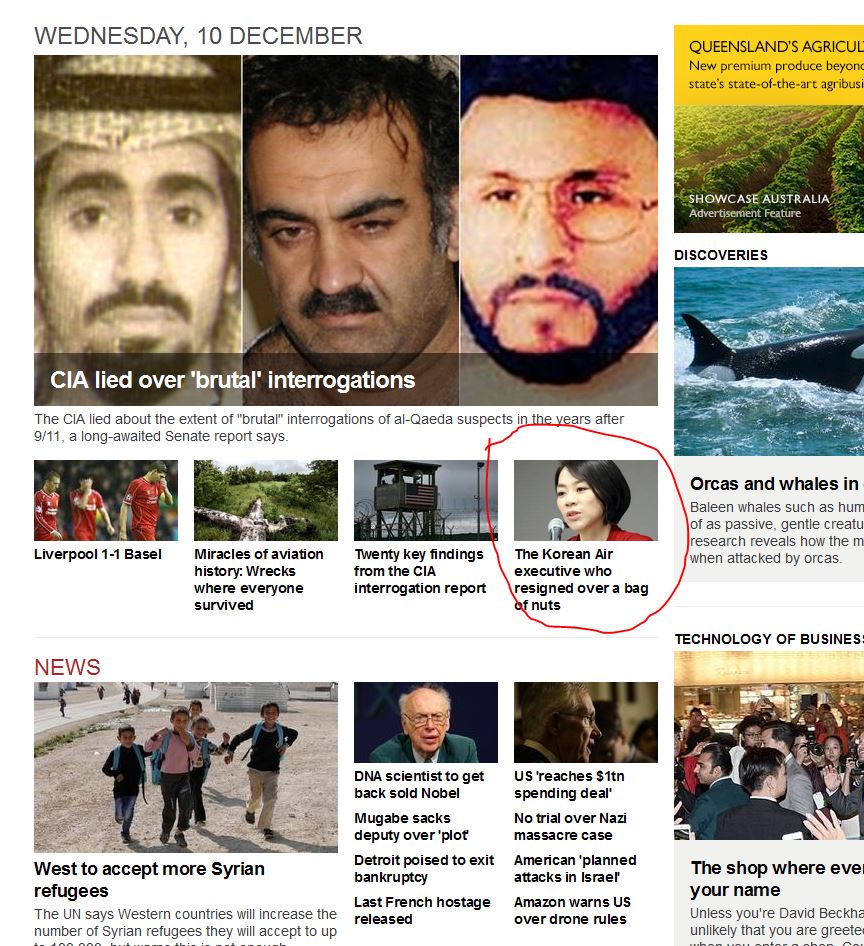The width and height of the screenshot is (864, 946).
Task: Open 'American planned attacks in Israel' link
Action: click(575, 868)
